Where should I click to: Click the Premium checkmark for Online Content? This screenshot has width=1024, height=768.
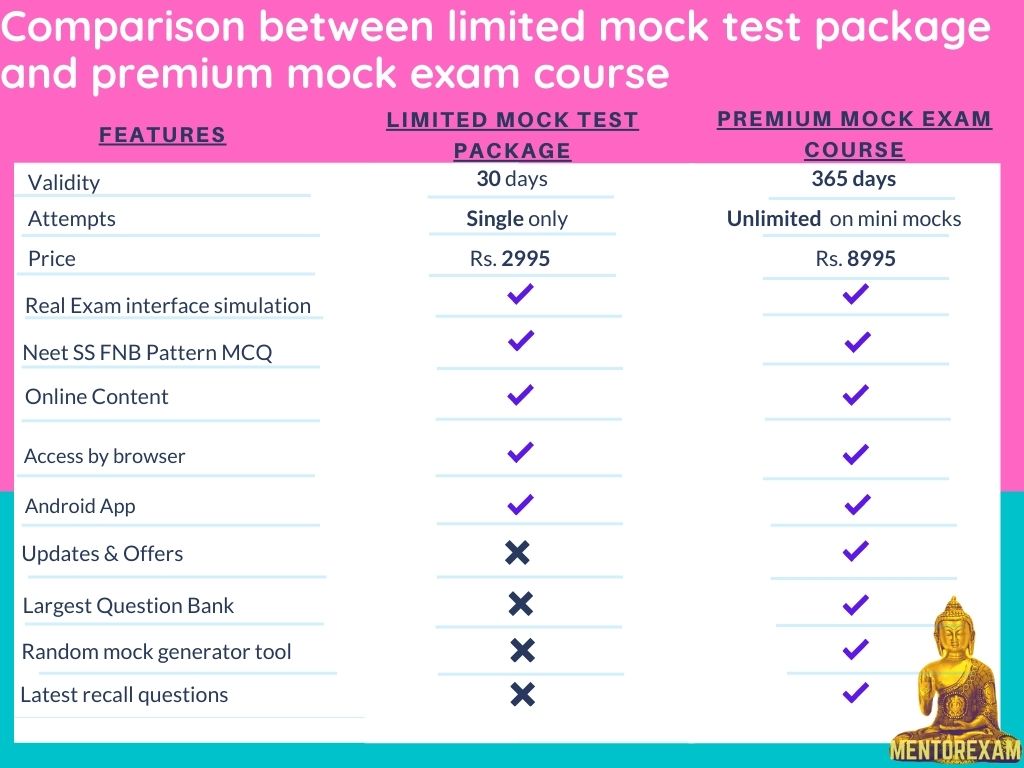pyautogui.click(x=855, y=395)
